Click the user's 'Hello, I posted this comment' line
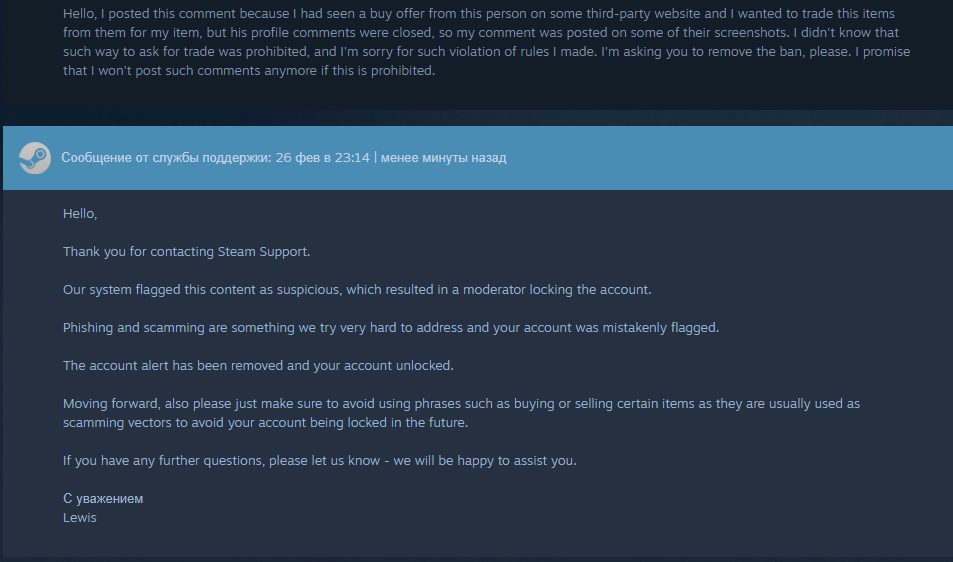This screenshot has height=562, width=953. click(x=479, y=13)
